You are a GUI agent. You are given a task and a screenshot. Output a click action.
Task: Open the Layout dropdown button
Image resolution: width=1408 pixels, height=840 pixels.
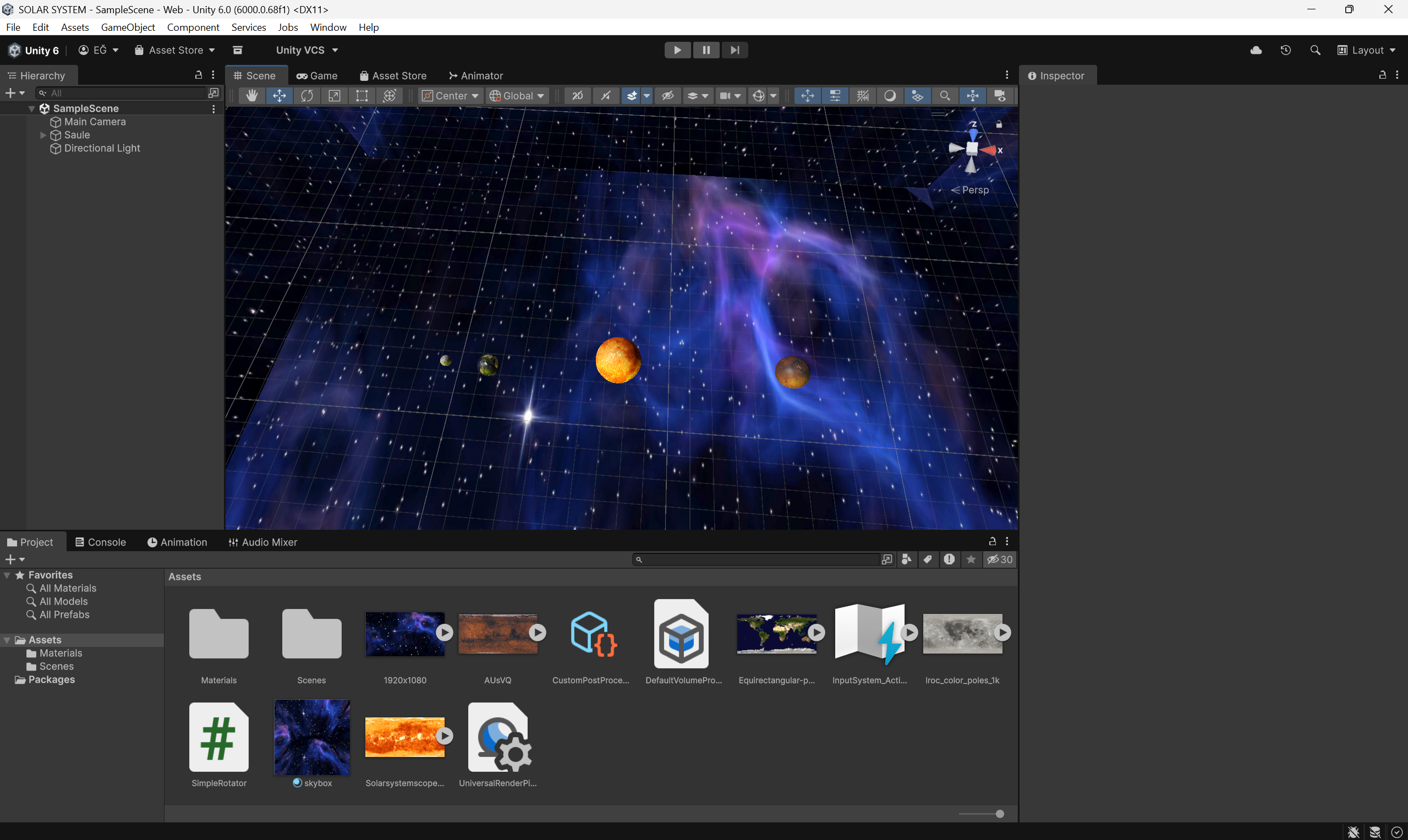pos(1367,50)
